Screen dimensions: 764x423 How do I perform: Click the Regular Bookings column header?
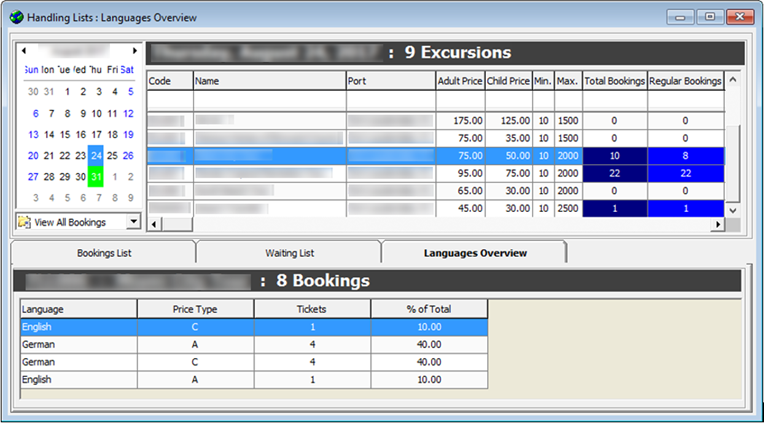pos(686,81)
